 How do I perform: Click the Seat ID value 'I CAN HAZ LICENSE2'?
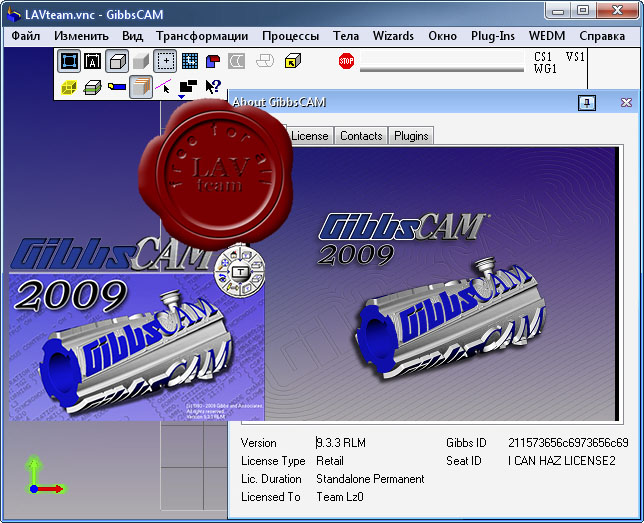(x=561, y=461)
